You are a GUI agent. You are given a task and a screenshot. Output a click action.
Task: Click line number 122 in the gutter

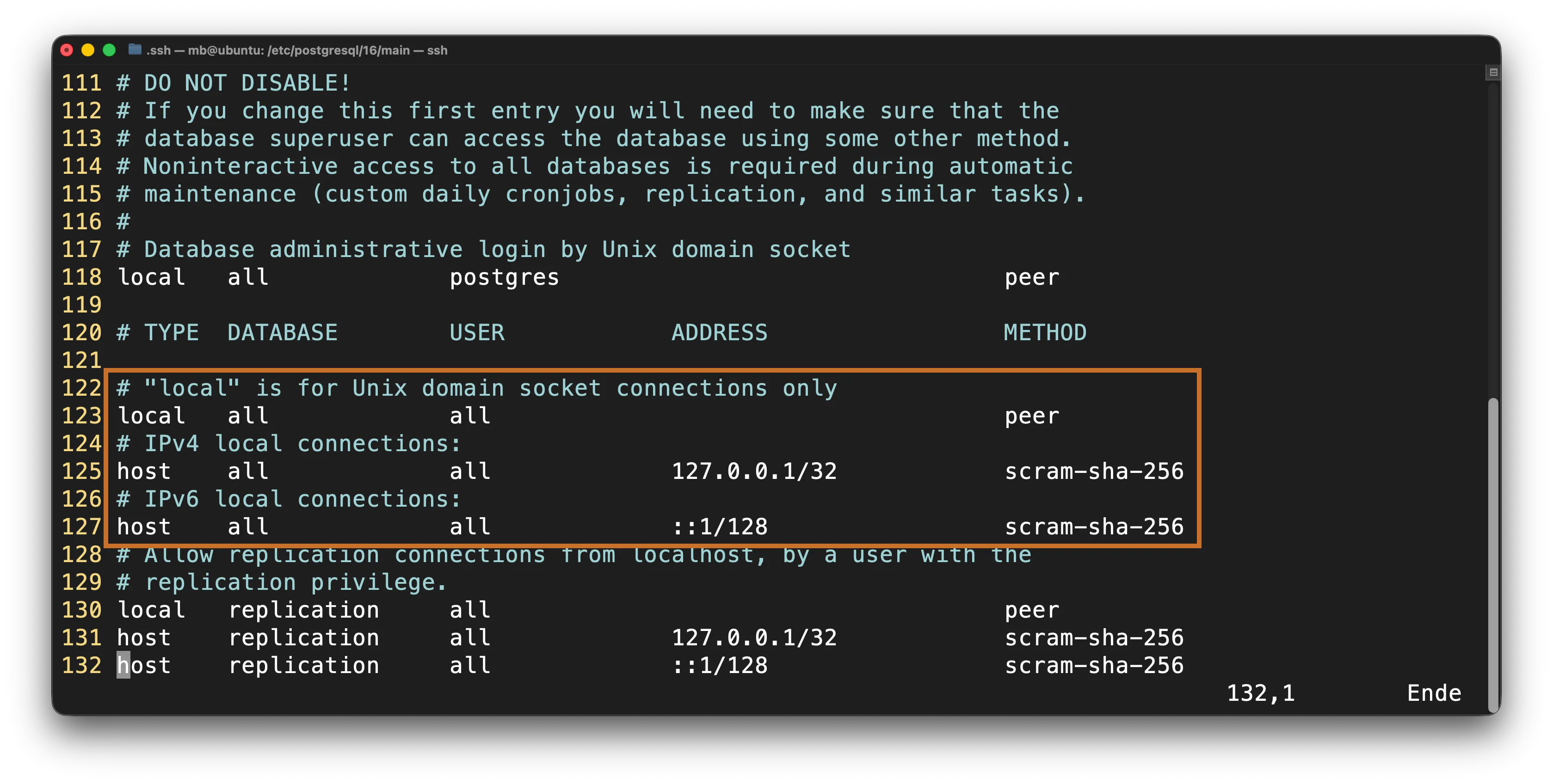[x=82, y=387]
